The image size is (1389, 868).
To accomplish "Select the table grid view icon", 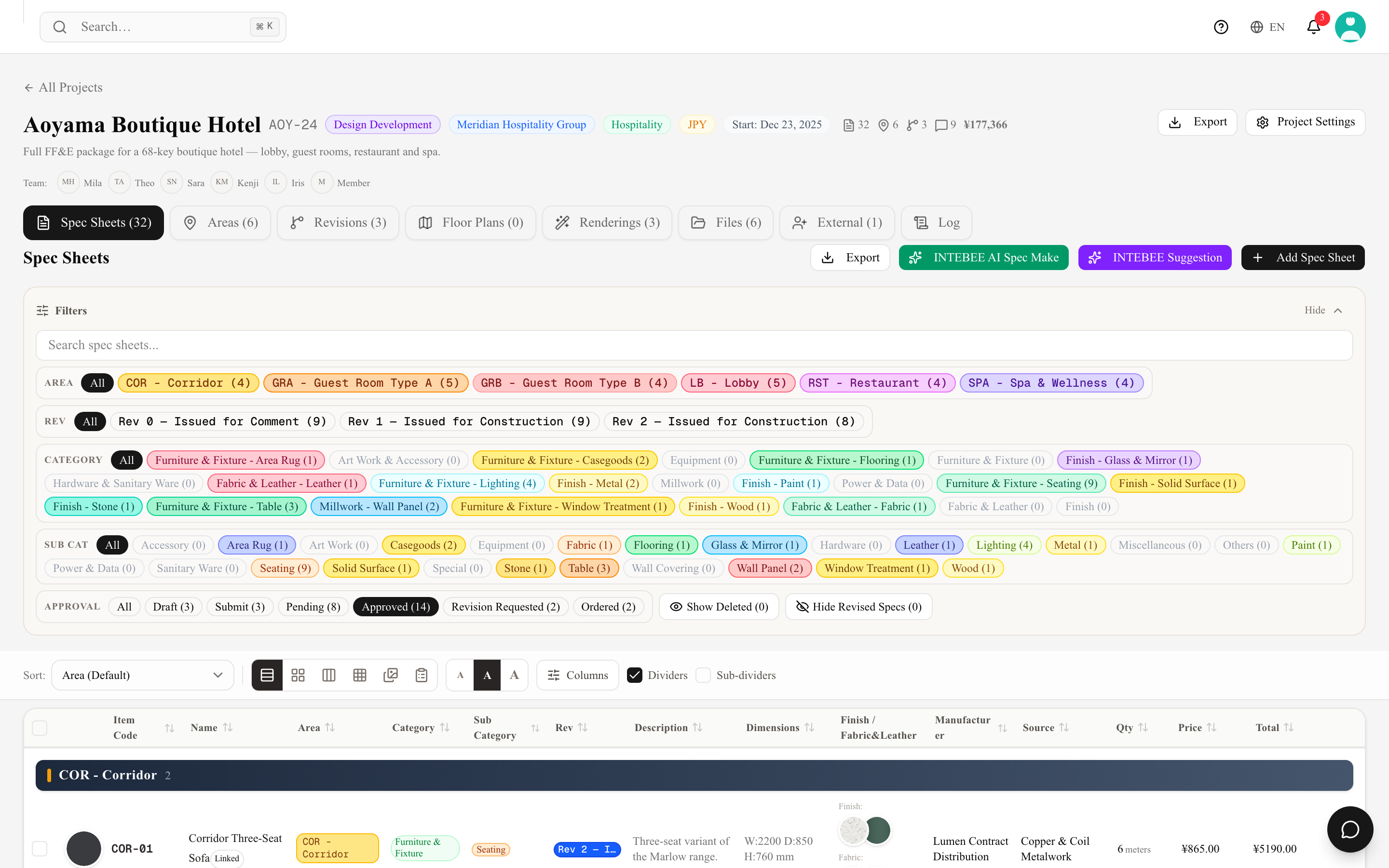I will click(x=360, y=675).
